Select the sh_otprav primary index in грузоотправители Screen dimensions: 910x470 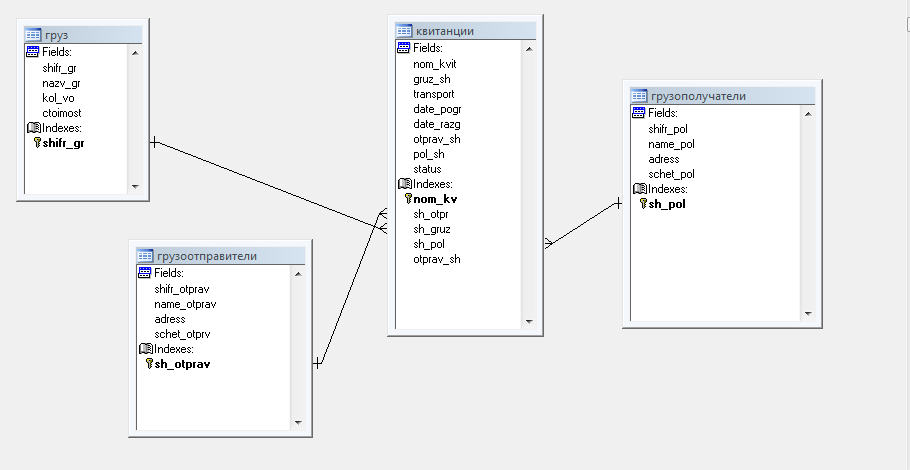click(182, 364)
